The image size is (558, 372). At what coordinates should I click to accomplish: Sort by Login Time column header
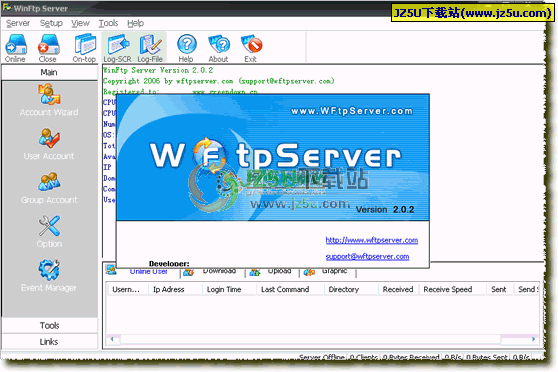(230, 289)
